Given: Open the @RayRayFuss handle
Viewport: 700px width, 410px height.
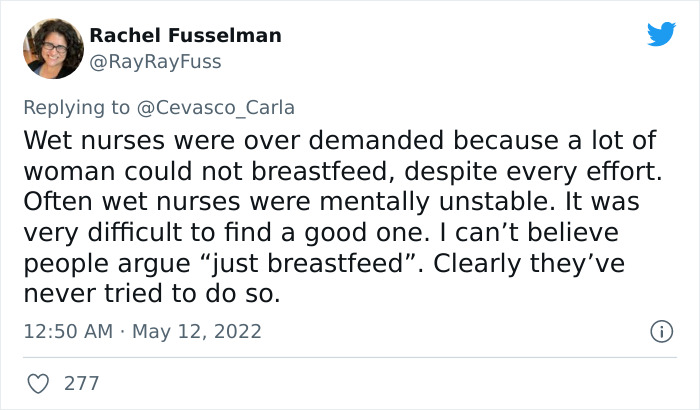Looking at the screenshot, I should [x=155, y=61].
